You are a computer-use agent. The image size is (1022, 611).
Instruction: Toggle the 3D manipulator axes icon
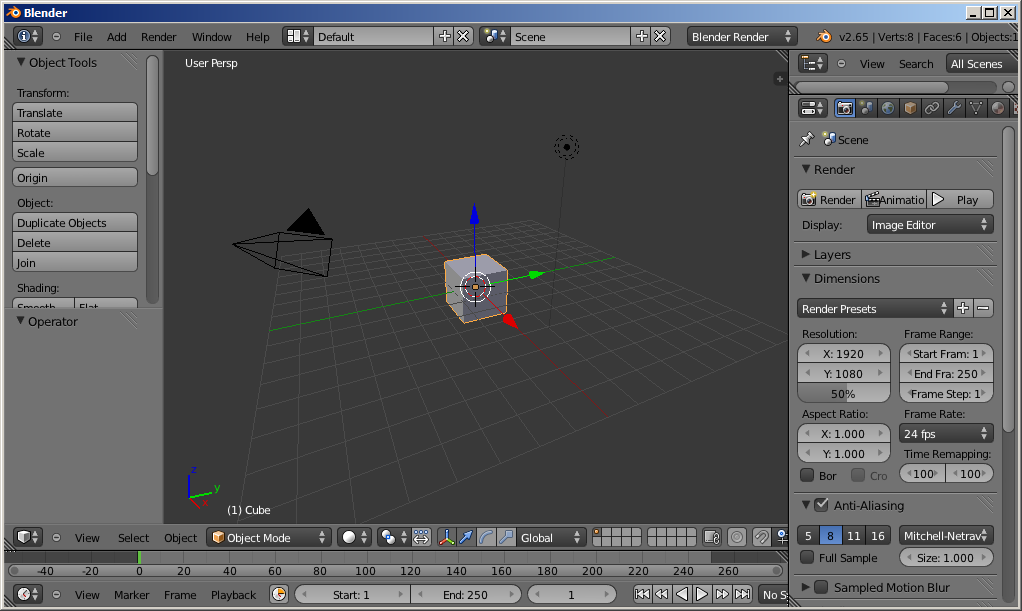click(446, 537)
